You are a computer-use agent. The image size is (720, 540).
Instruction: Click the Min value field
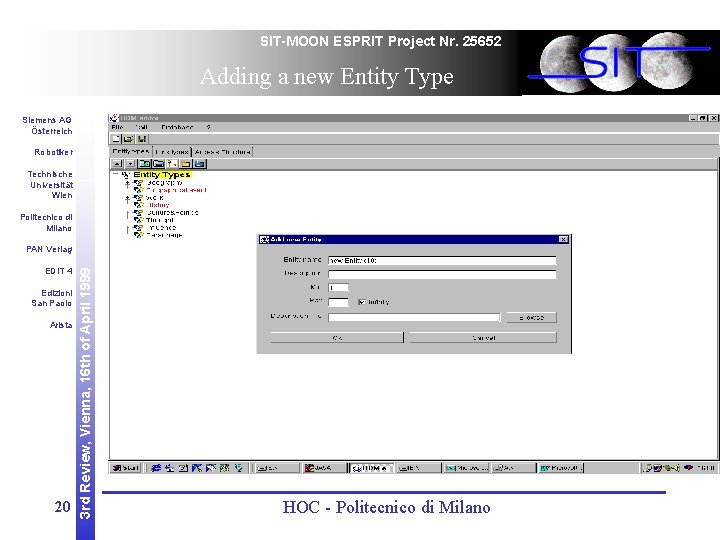coord(338,287)
